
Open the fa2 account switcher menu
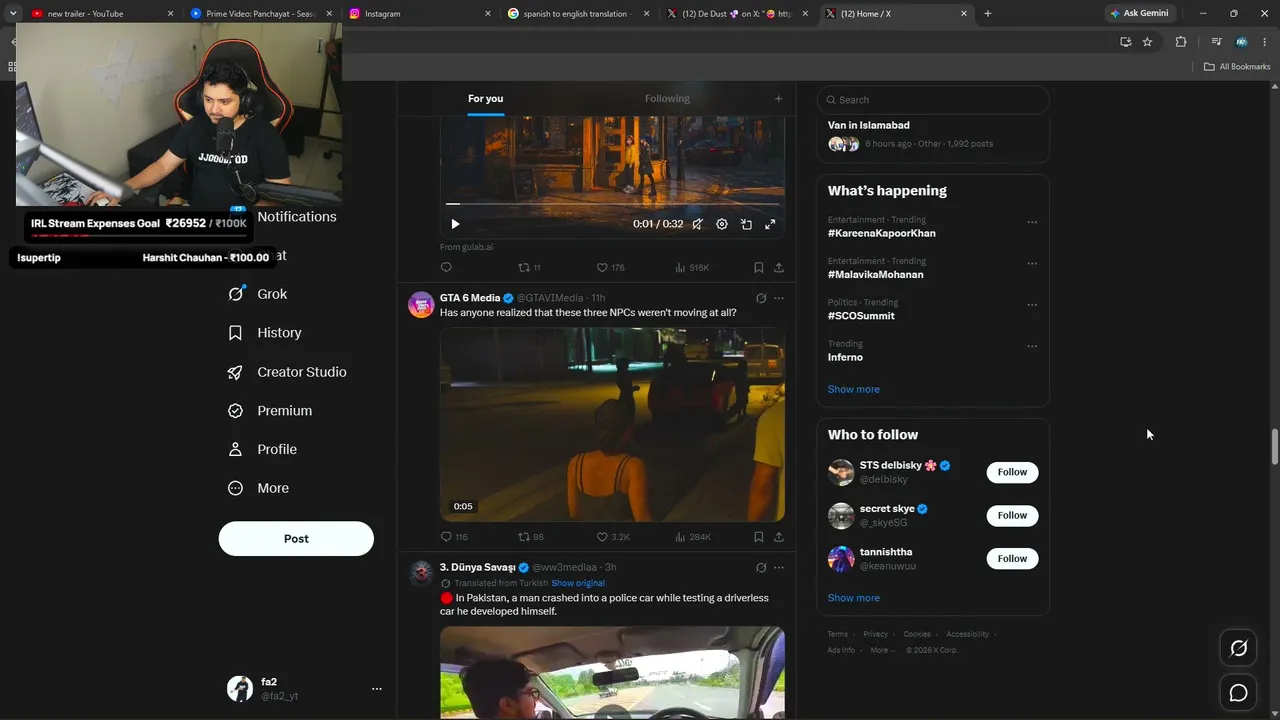click(376, 688)
